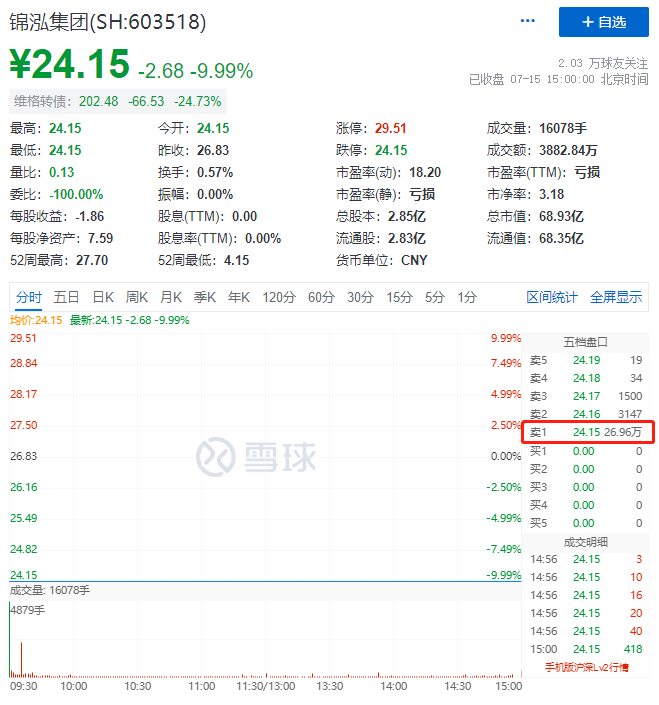Add stock via the +自选 button
The image size is (659, 705).
point(604,22)
